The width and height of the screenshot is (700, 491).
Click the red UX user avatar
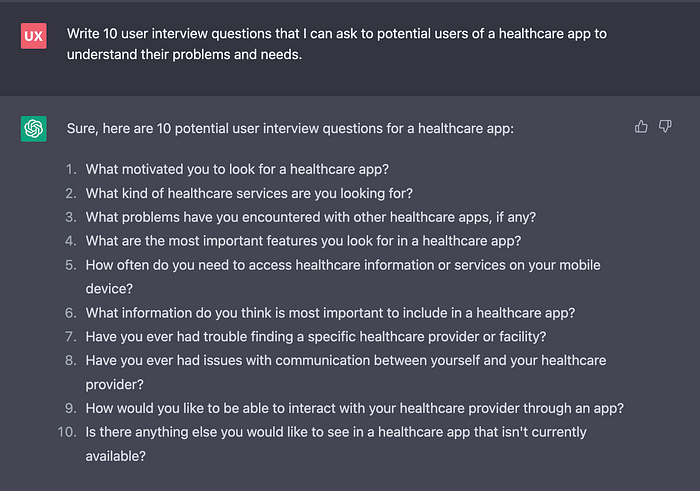(x=33, y=36)
